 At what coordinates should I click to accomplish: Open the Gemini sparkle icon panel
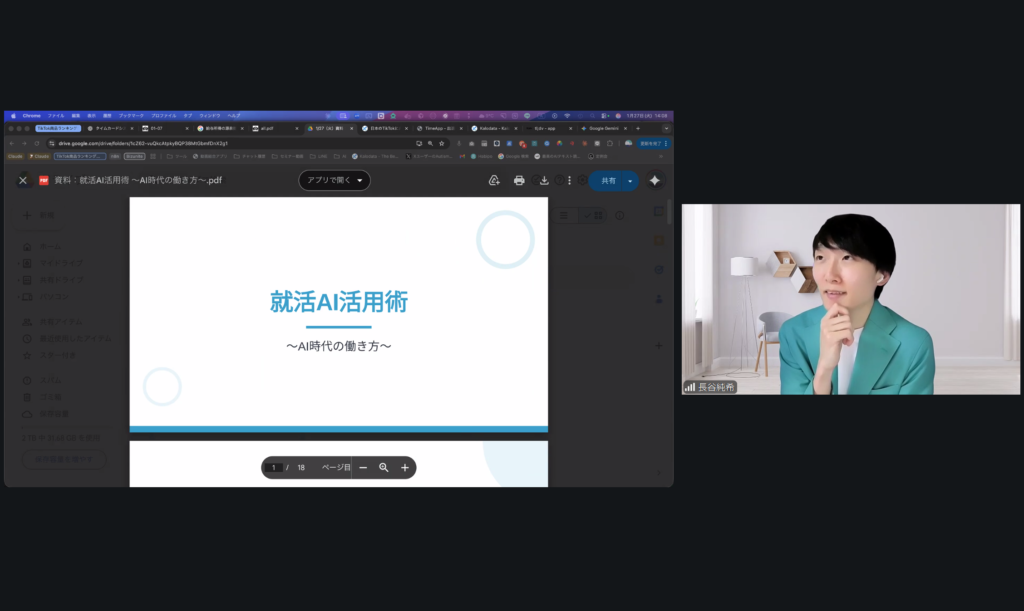[x=654, y=180]
